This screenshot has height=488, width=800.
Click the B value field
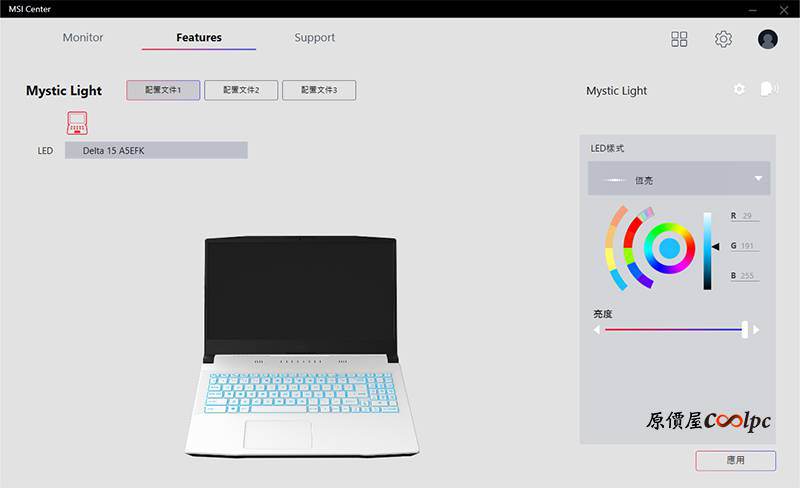[x=747, y=276]
